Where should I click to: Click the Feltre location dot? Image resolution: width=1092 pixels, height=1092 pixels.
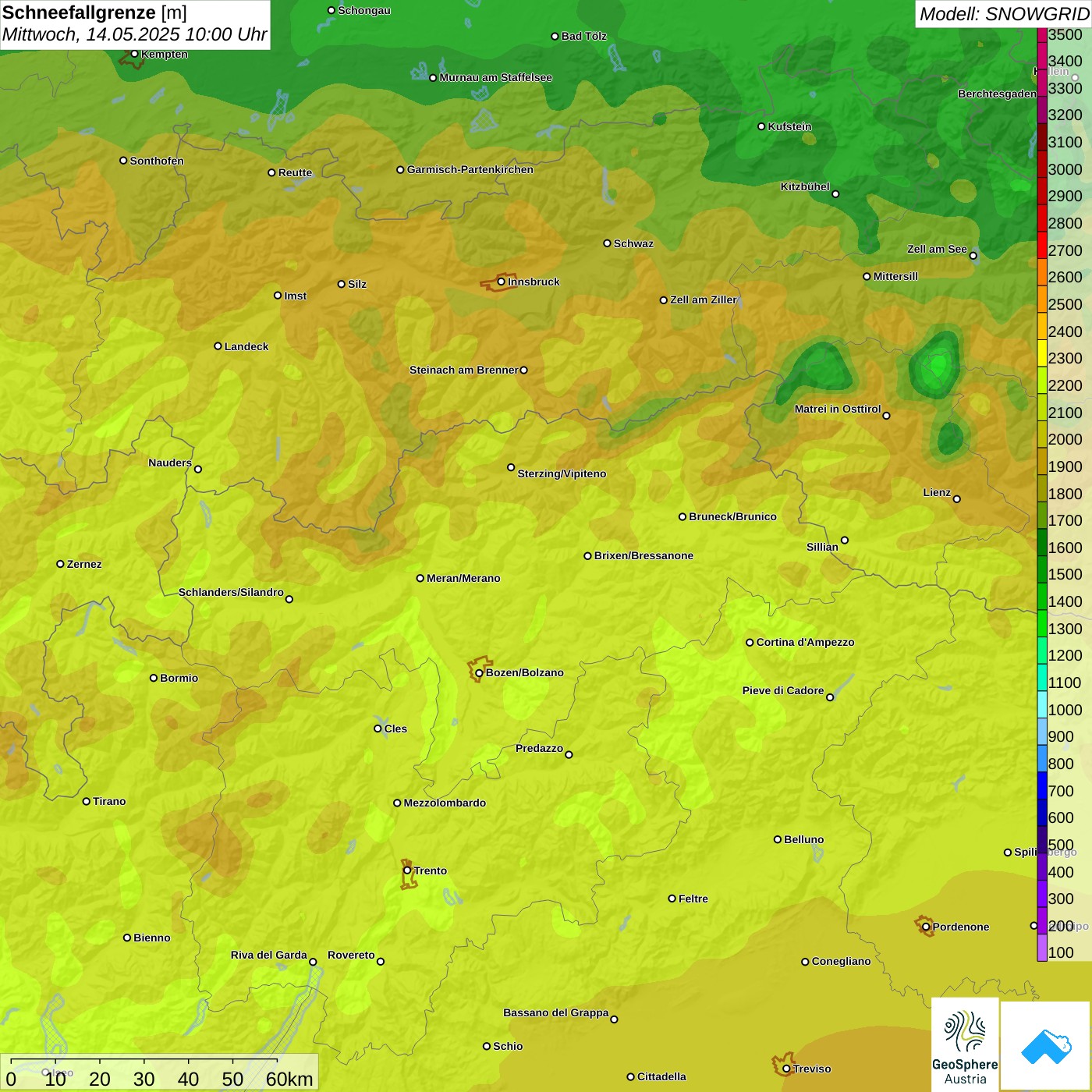[672, 899]
